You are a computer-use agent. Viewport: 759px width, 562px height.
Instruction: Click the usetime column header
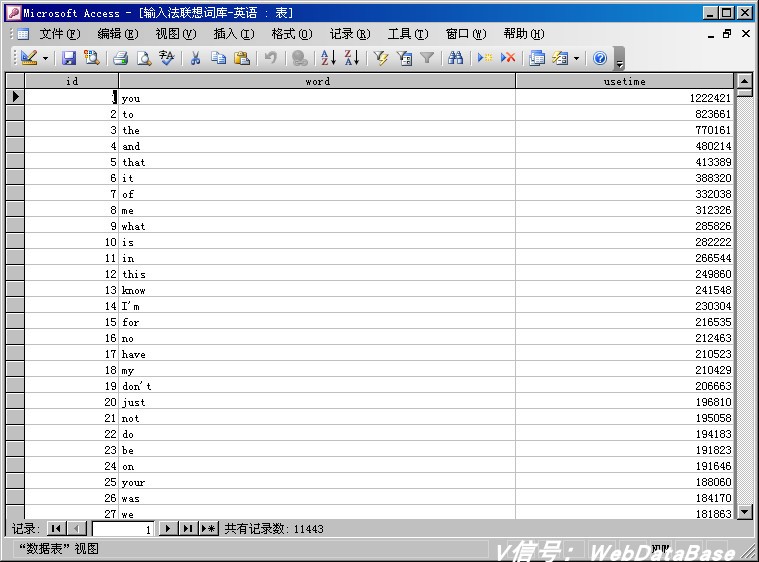pyautogui.click(x=624, y=81)
